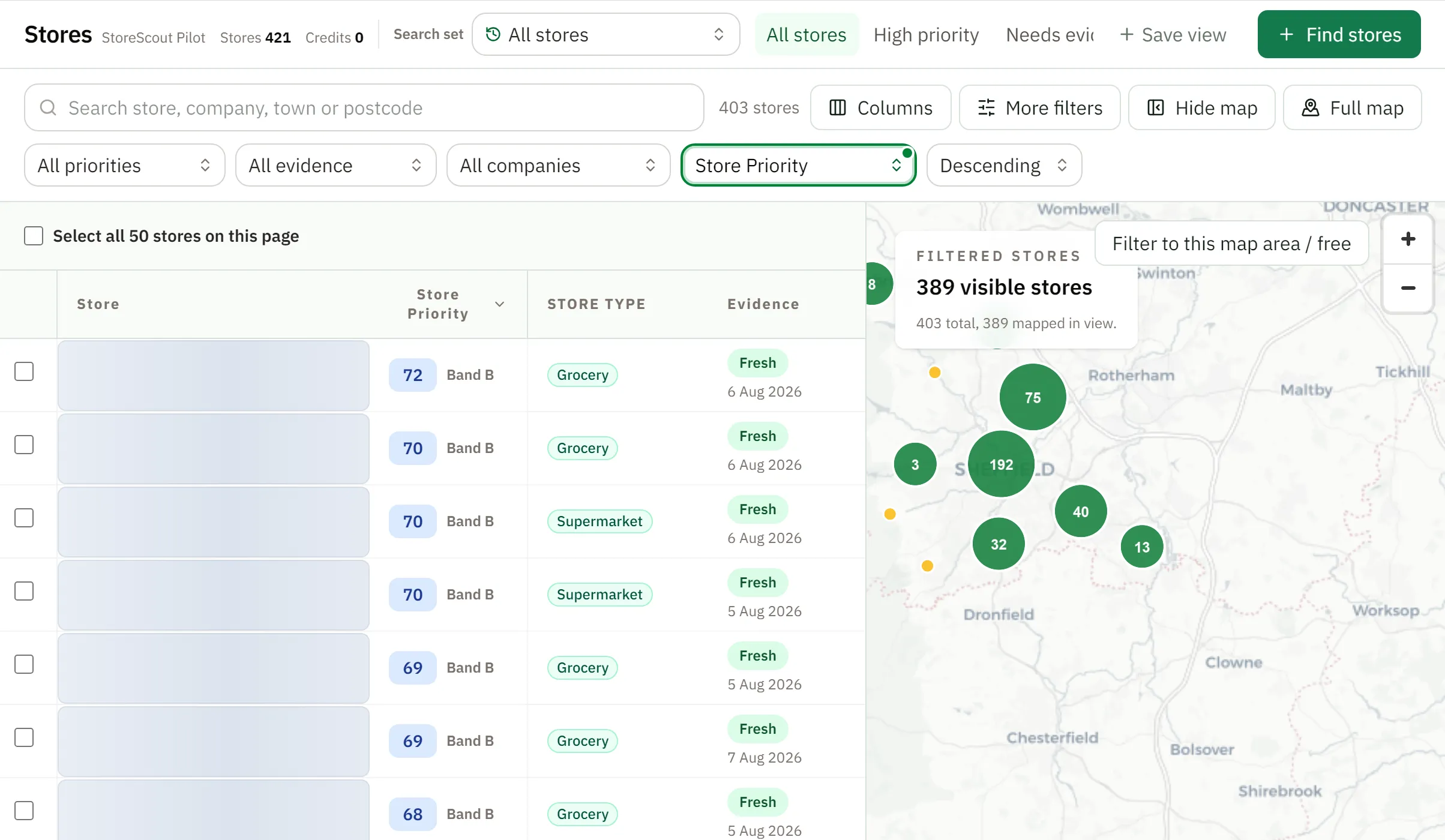Open Full map

click(1352, 107)
